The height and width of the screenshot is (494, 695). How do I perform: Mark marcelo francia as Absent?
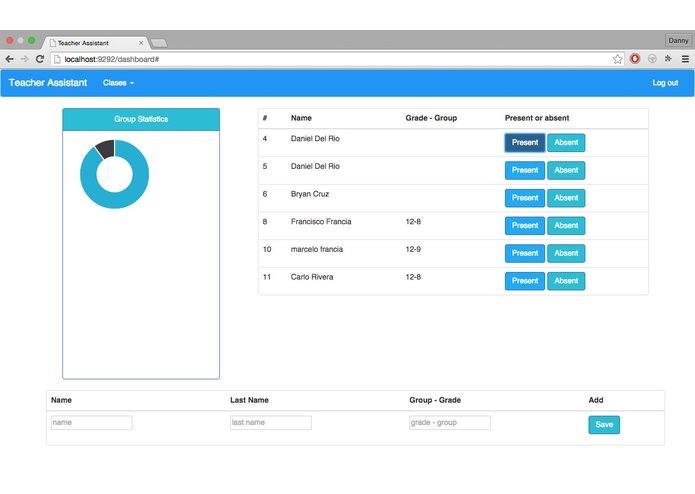click(x=566, y=253)
